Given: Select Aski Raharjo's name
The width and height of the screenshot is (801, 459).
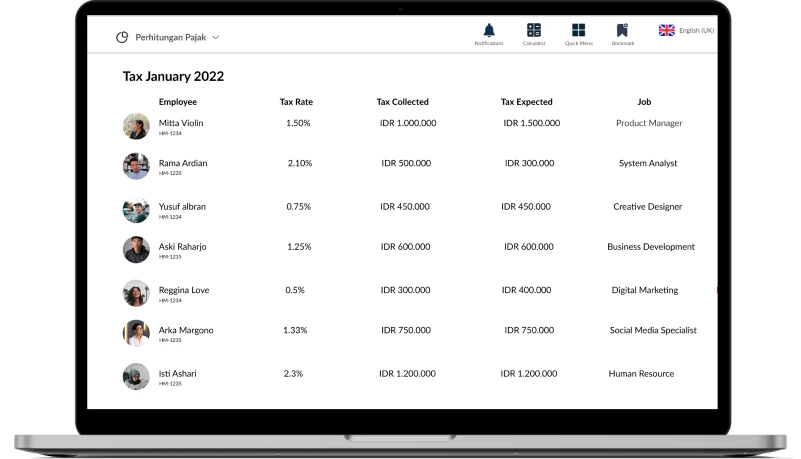Looking at the screenshot, I should (x=182, y=247).
